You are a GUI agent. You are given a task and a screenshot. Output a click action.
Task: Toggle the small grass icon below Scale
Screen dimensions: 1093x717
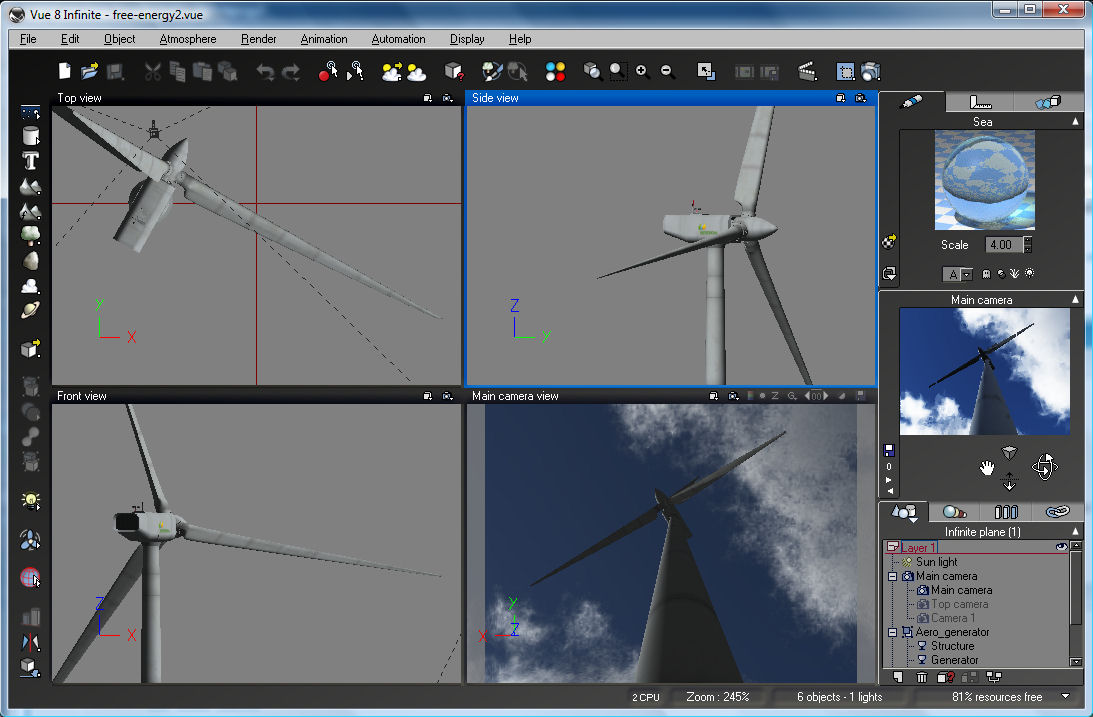[x=1014, y=274]
